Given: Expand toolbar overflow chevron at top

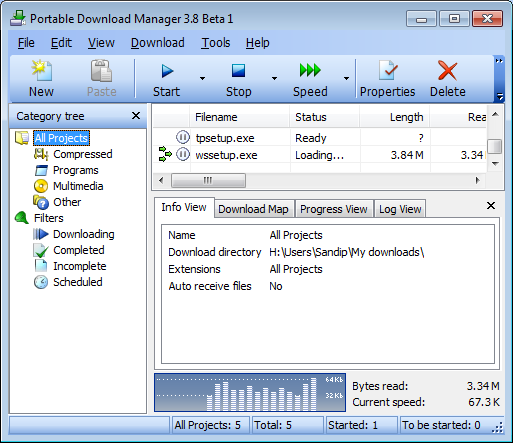Looking at the screenshot, I should click(499, 61).
